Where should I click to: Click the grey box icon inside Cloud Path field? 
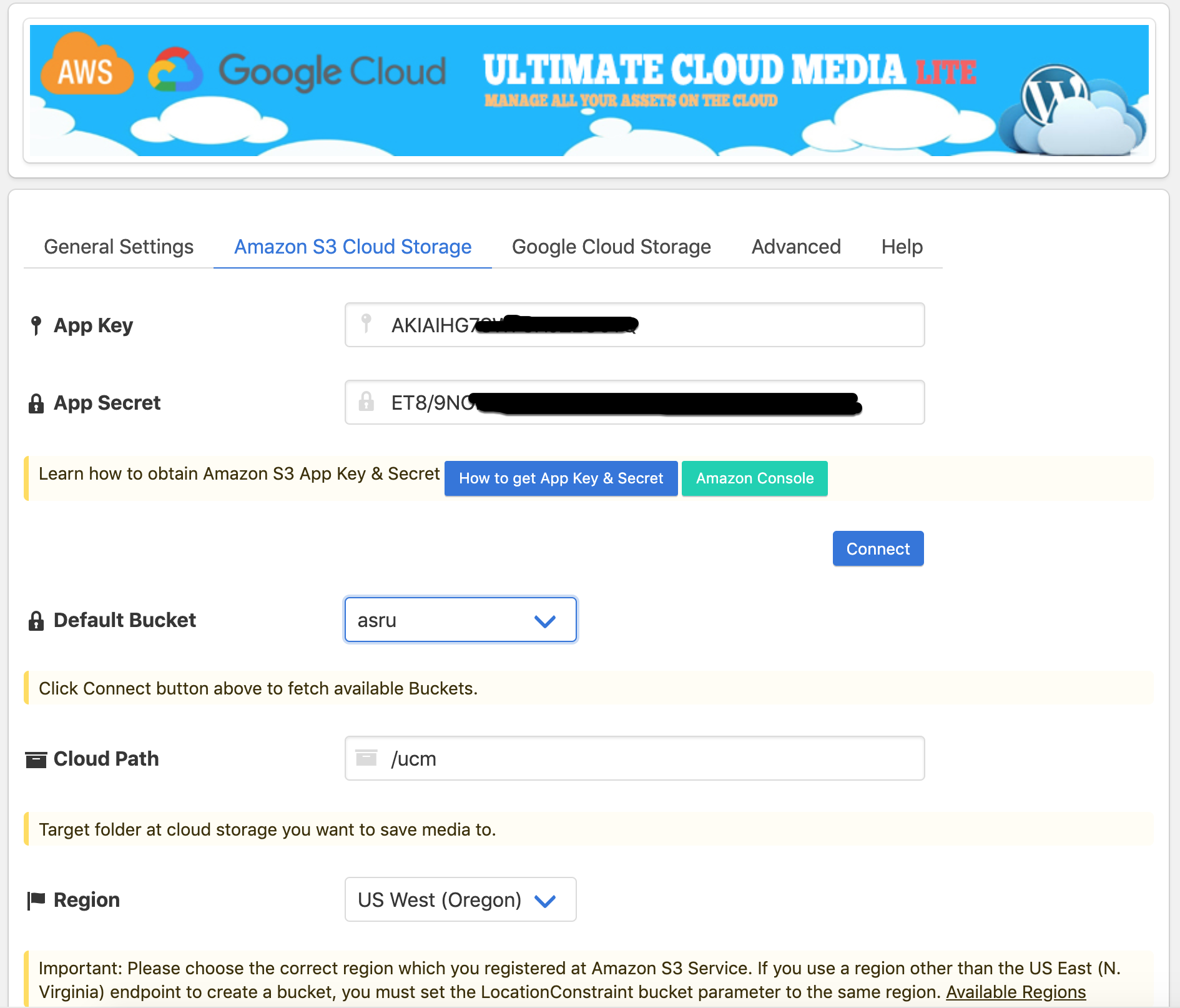click(x=366, y=758)
